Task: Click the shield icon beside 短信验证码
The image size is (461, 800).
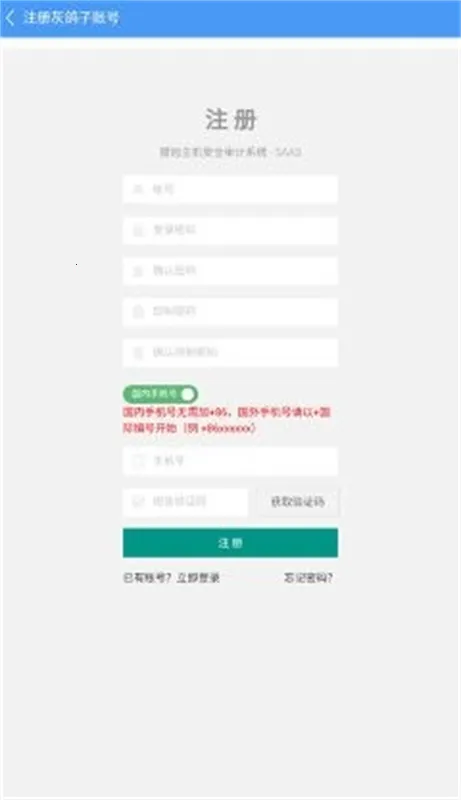Action: coord(138,502)
